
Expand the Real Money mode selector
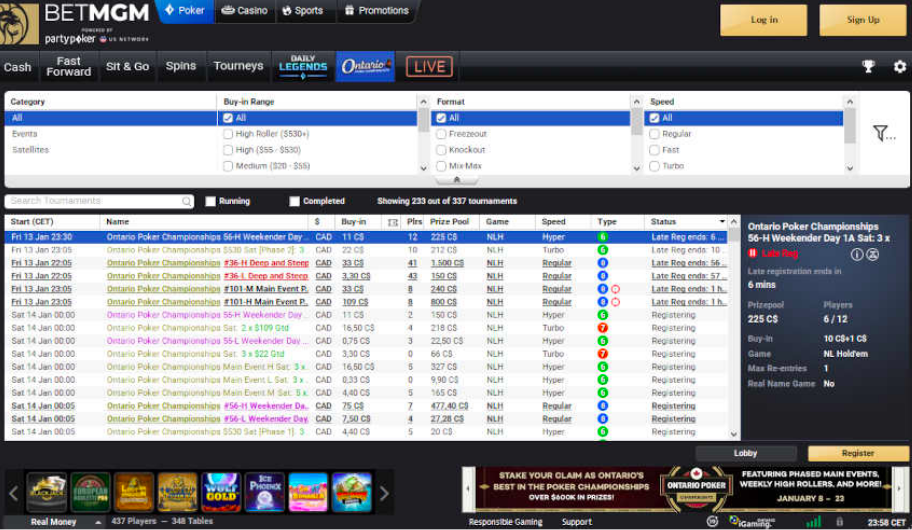tap(98, 522)
